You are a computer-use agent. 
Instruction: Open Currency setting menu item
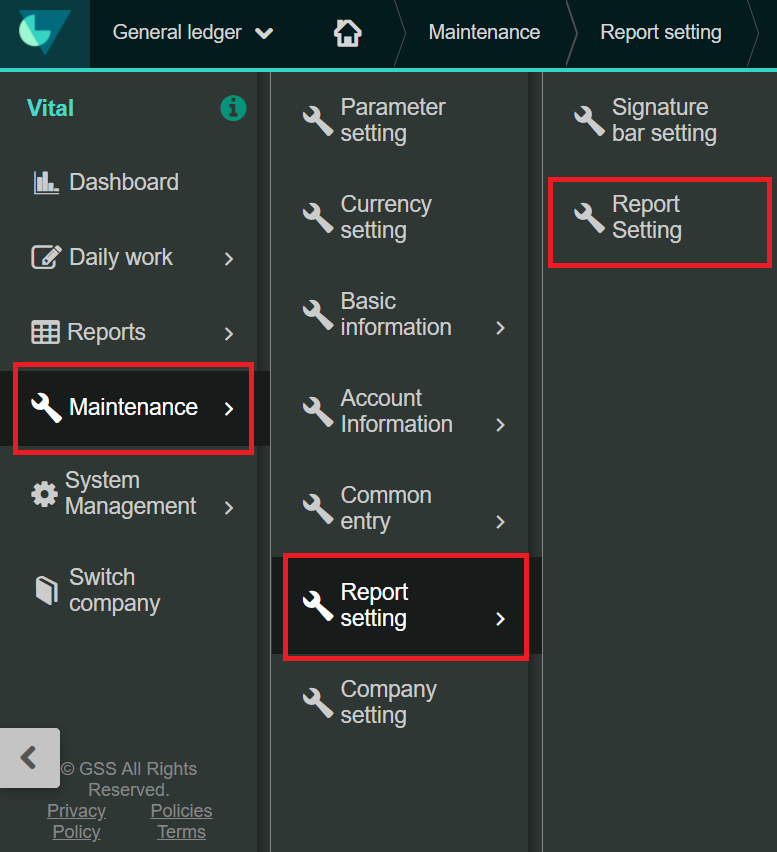(x=386, y=217)
